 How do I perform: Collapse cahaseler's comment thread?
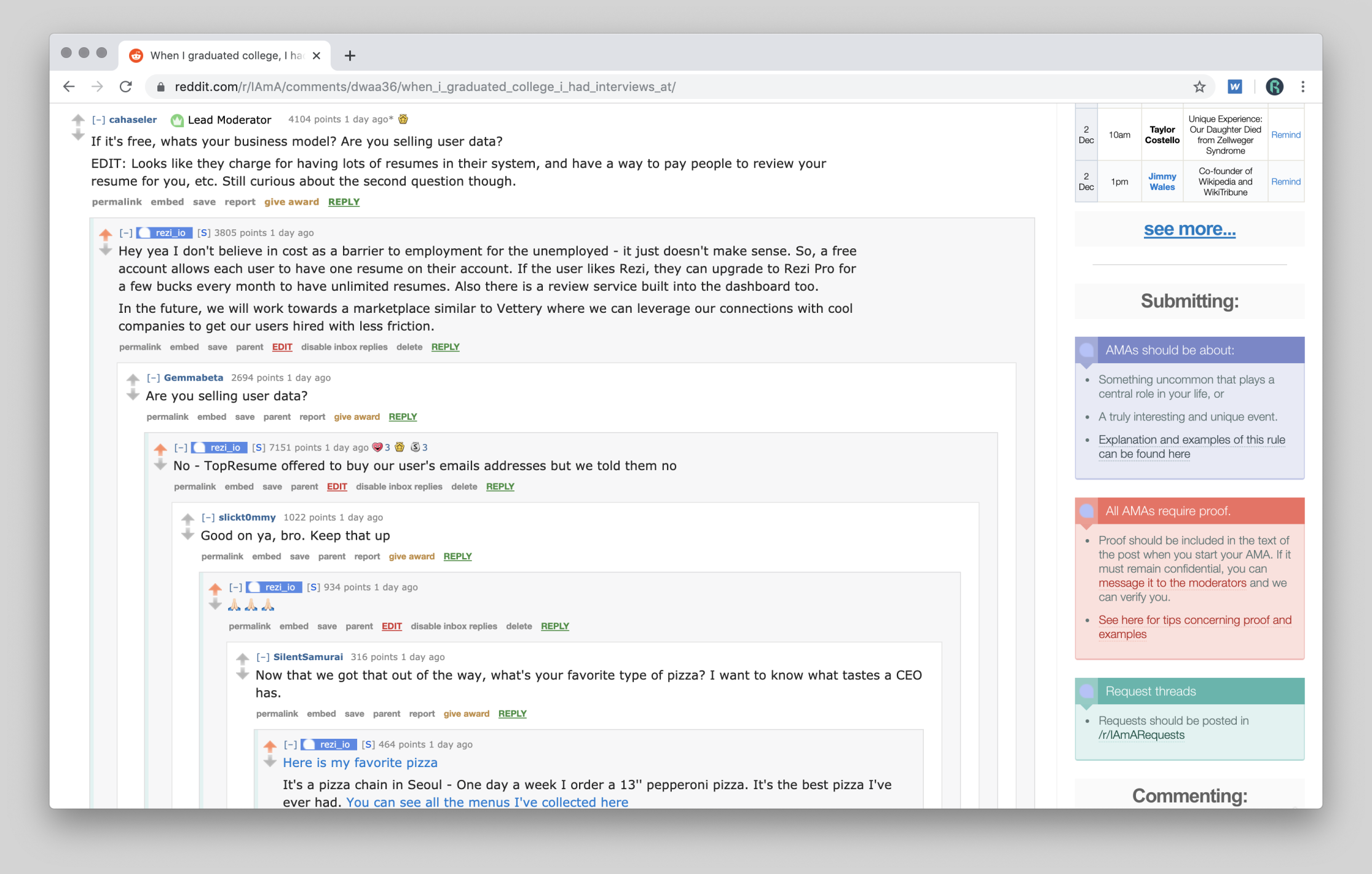pos(98,120)
